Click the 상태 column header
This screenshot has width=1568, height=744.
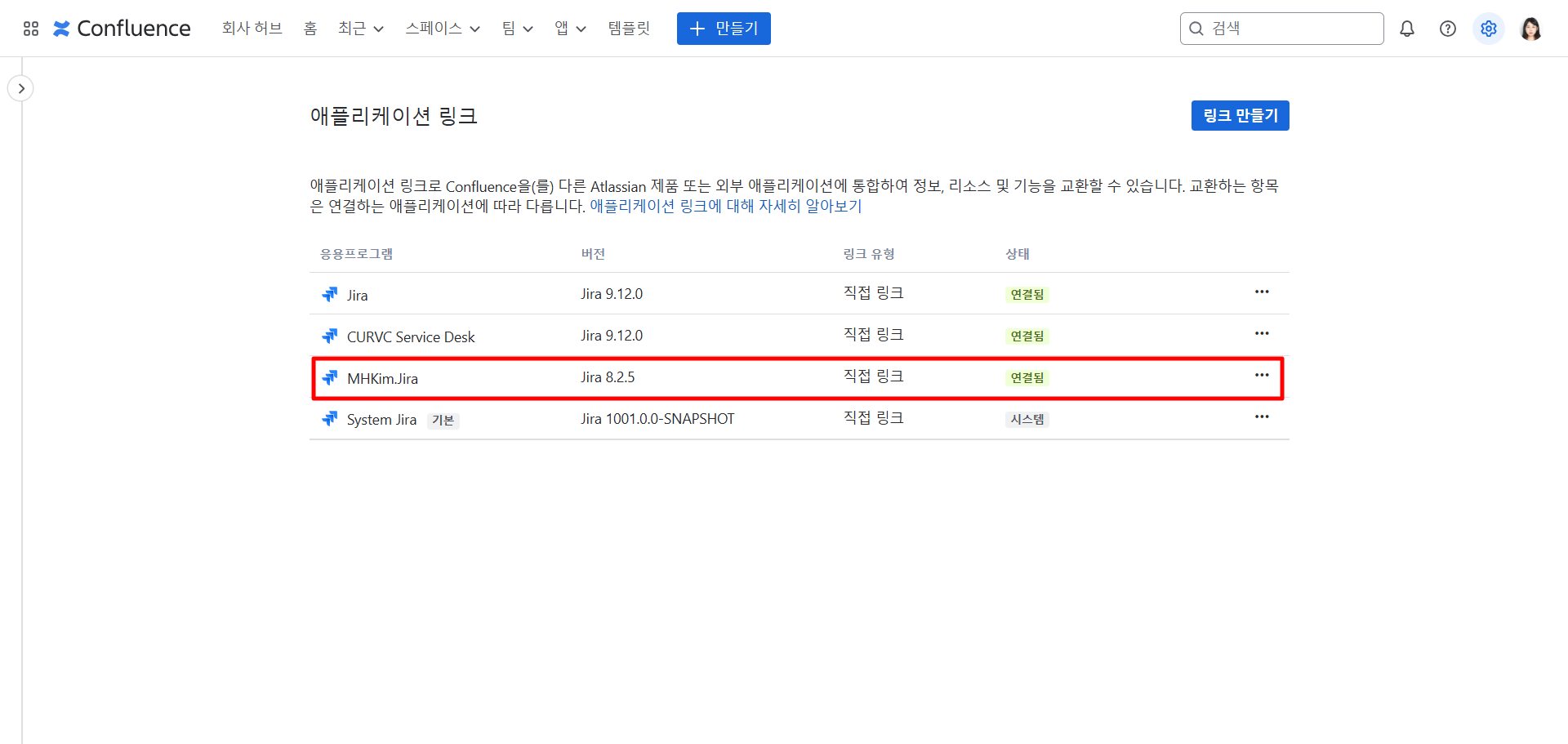[1018, 254]
